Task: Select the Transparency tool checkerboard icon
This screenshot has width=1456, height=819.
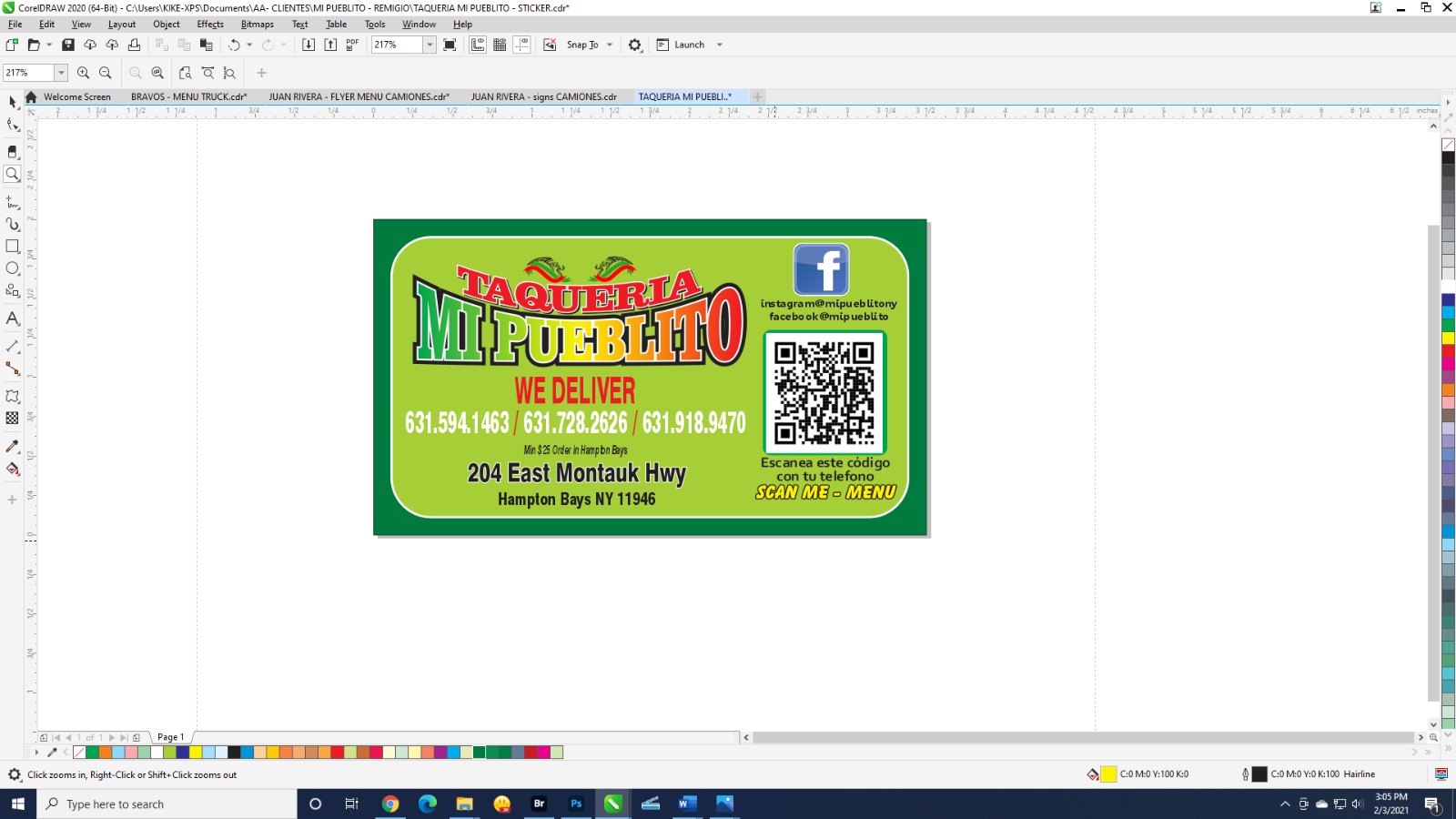Action: click(x=12, y=418)
